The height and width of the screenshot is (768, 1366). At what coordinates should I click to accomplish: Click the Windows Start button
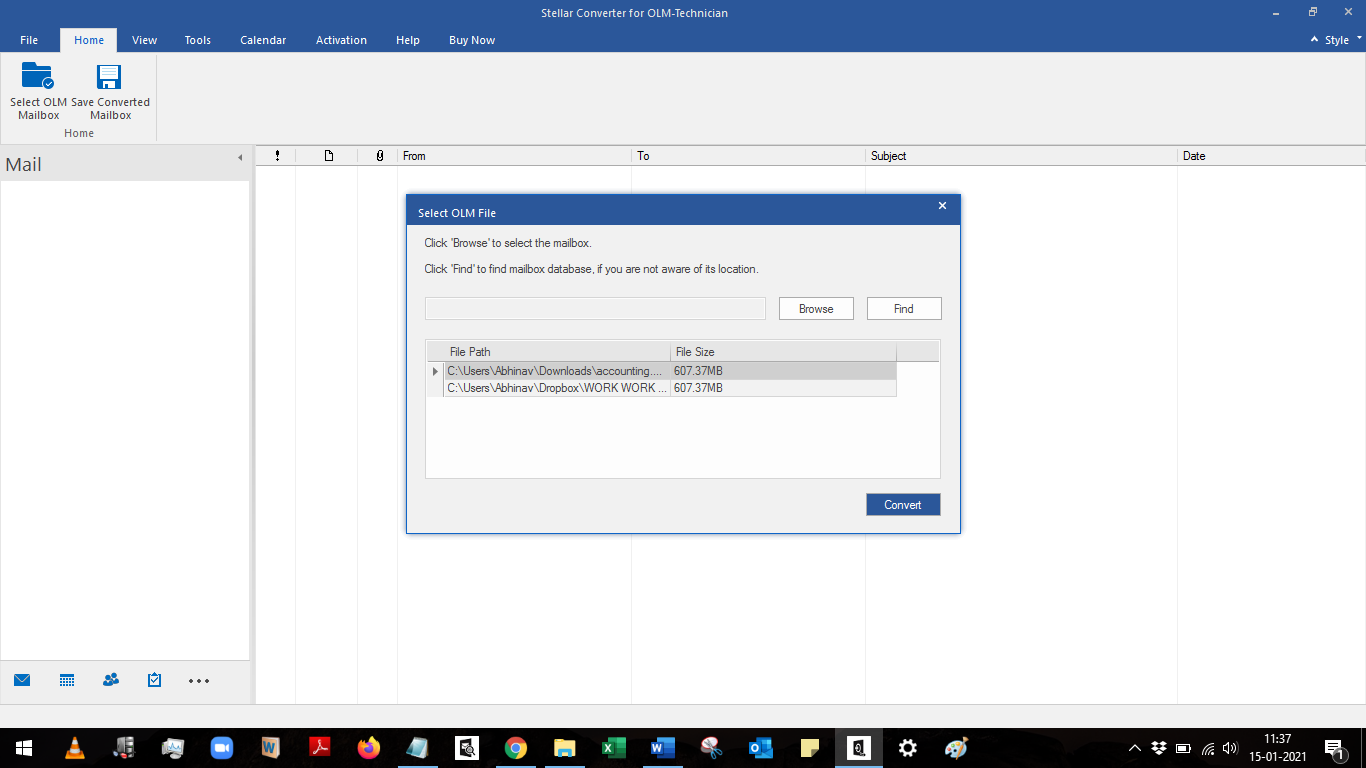click(x=24, y=747)
